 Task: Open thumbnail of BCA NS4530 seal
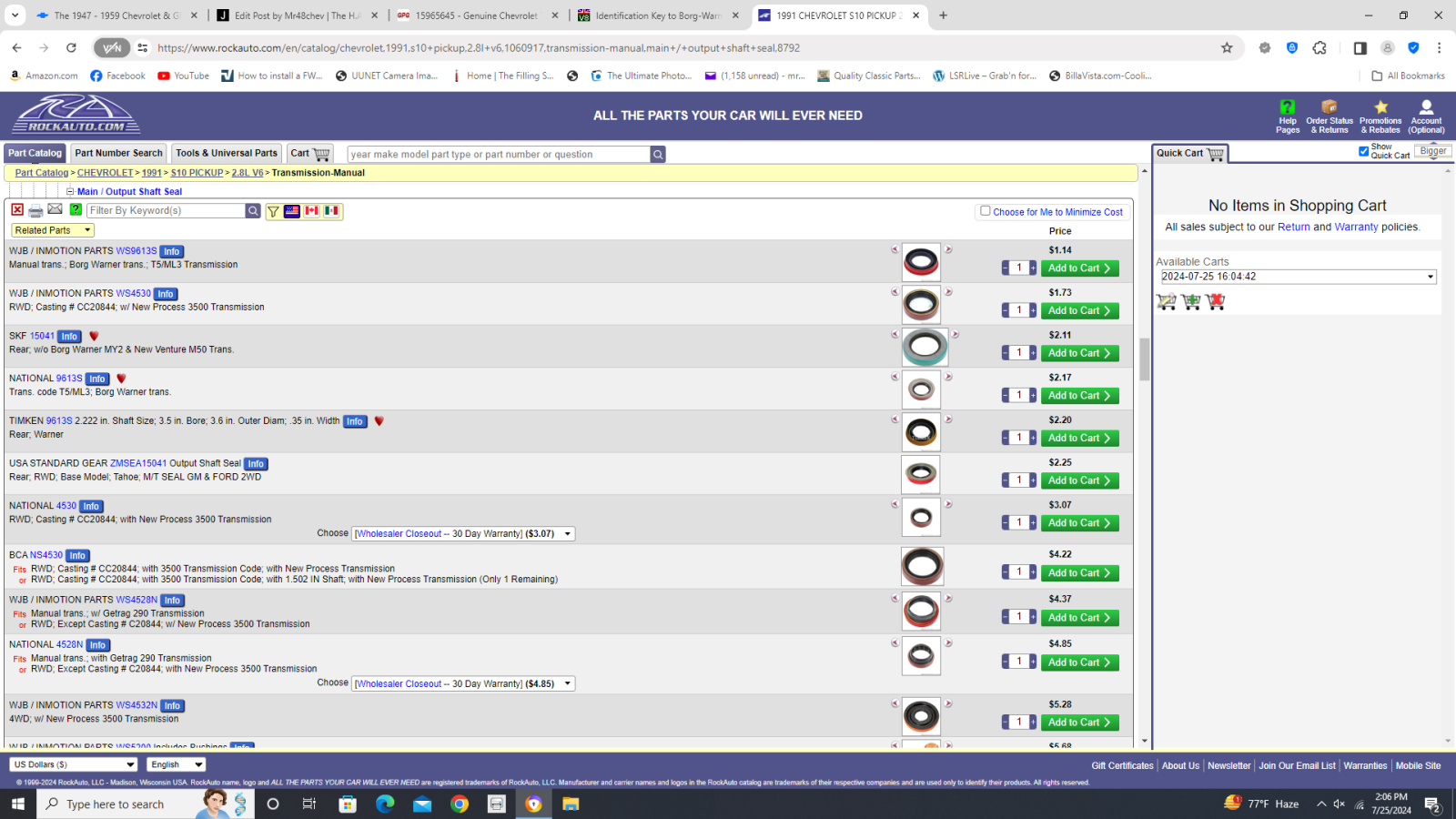pyautogui.click(x=922, y=566)
